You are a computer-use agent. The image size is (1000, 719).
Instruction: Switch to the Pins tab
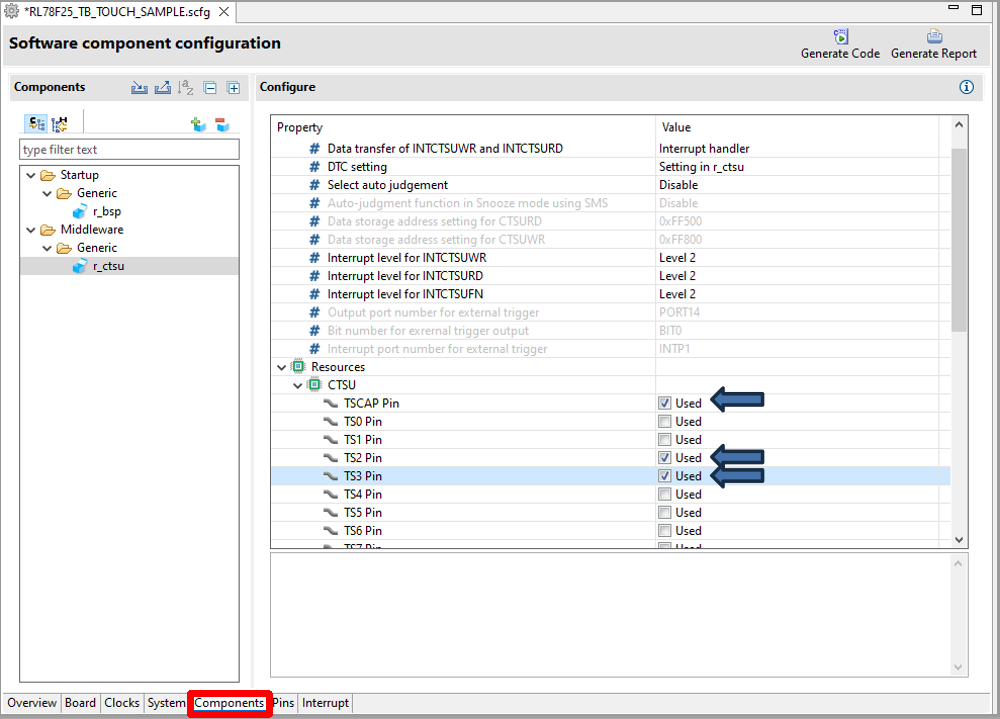tap(283, 703)
